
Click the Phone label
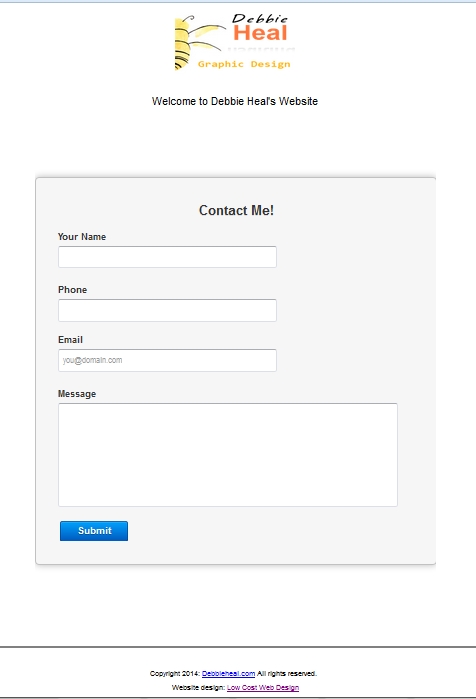tap(72, 290)
